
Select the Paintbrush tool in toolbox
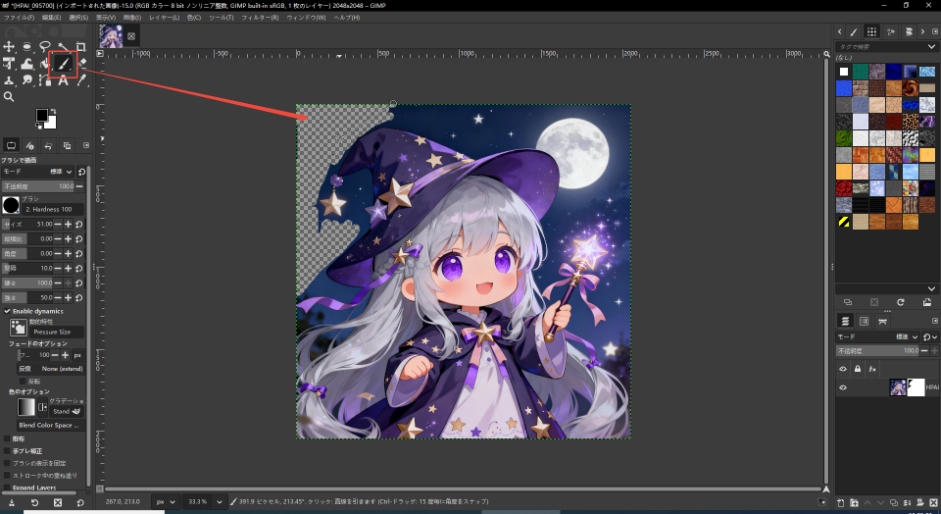63,64
